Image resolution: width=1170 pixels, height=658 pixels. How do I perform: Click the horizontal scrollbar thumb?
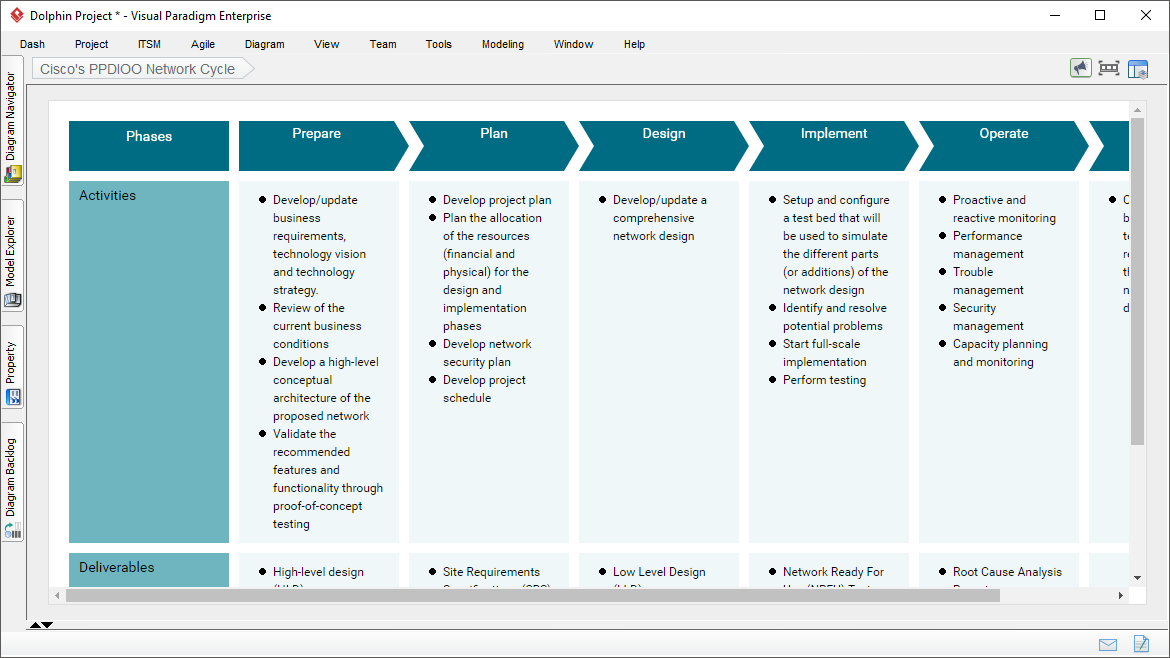(x=533, y=595)
